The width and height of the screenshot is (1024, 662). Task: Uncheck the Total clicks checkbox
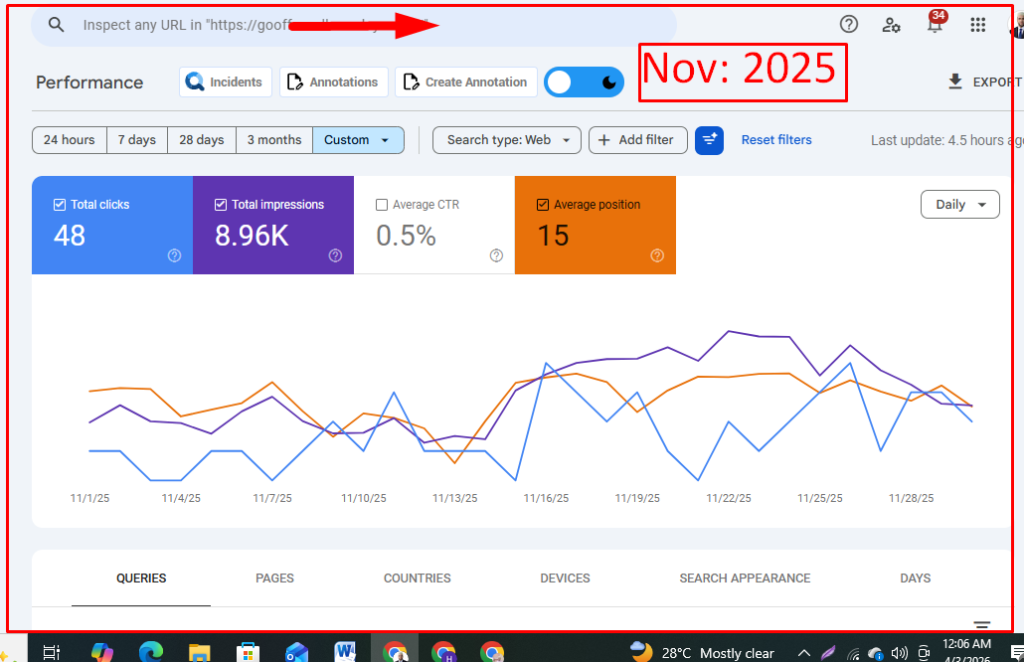[59, 205]
